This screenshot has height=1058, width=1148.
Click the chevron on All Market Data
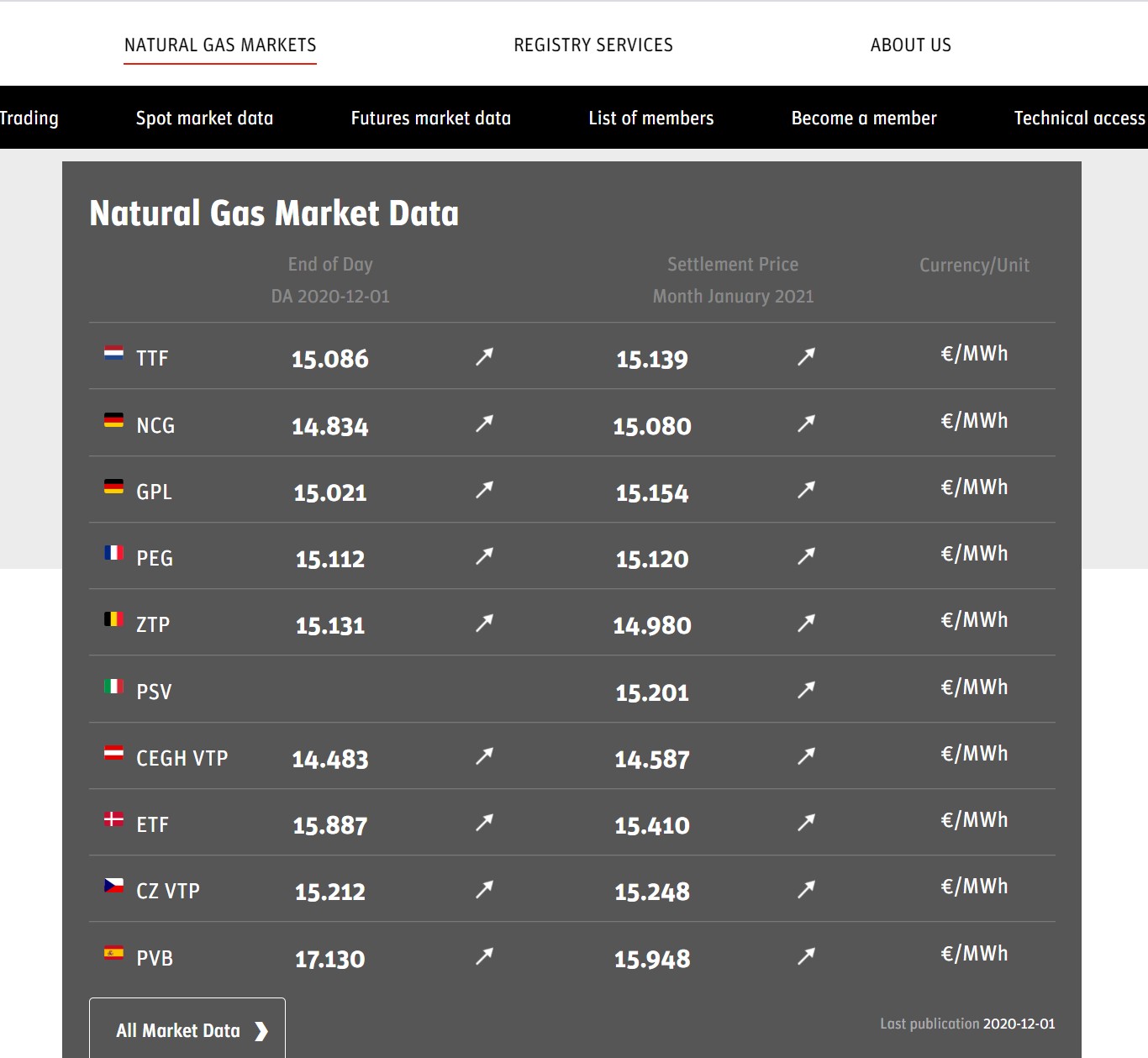tap(261, 1031)
